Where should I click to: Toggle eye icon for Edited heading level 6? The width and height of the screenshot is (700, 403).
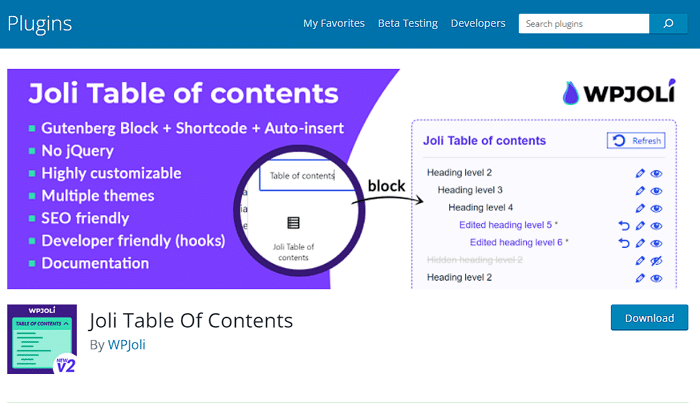(x=656, y=243)
